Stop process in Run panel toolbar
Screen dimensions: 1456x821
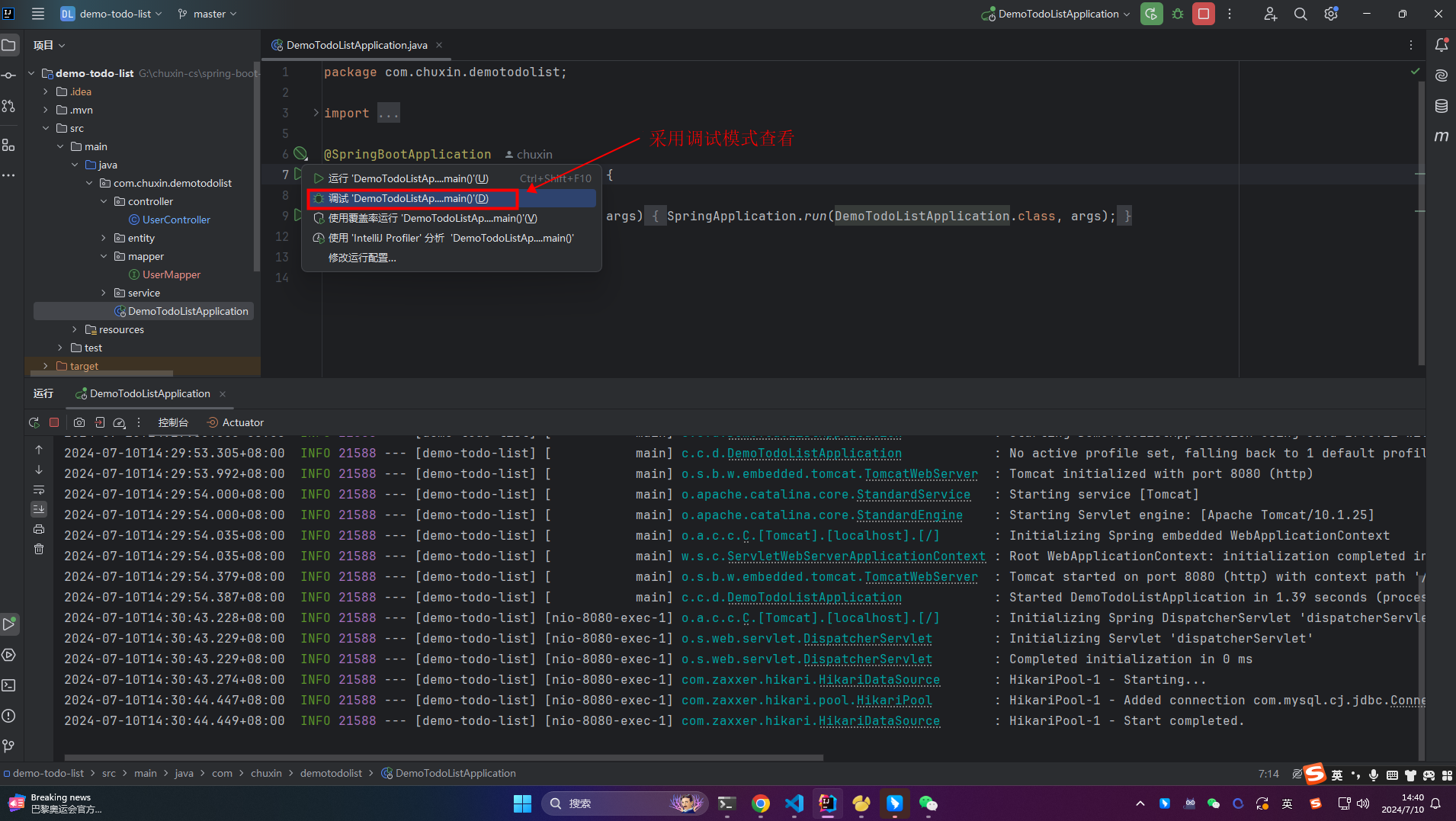click(54, 422)
